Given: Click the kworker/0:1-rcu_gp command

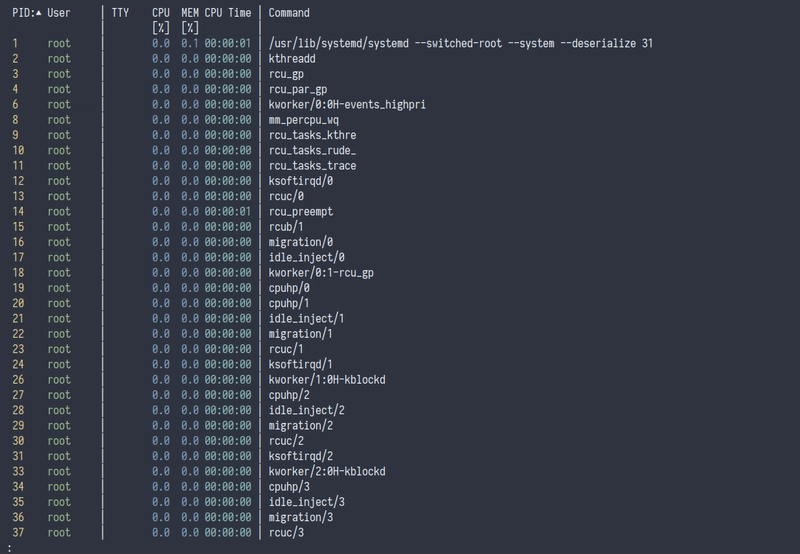Looking at the screenshot, I should coord(320,273).
